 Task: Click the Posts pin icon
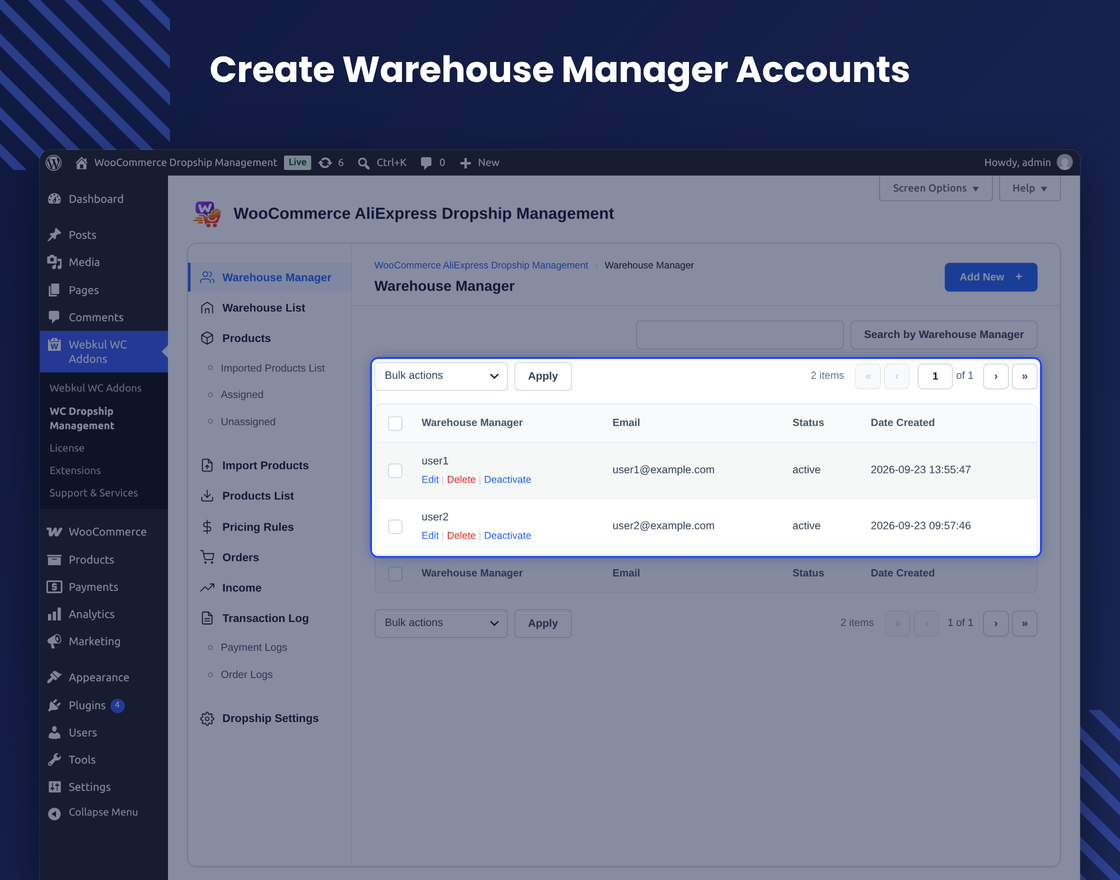click(54, 235)
